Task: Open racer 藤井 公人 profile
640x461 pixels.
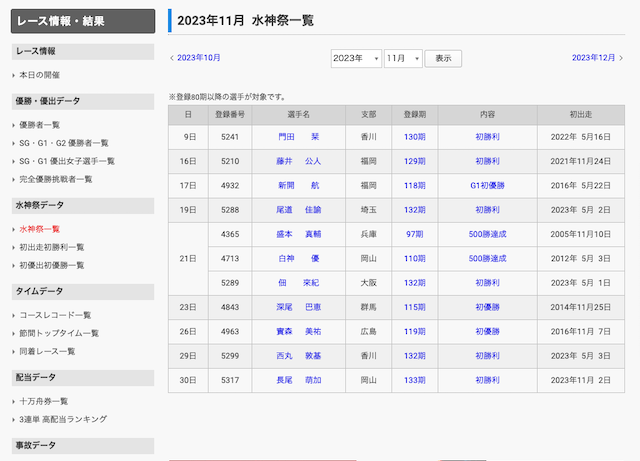Action: click(x=298, y=161)
